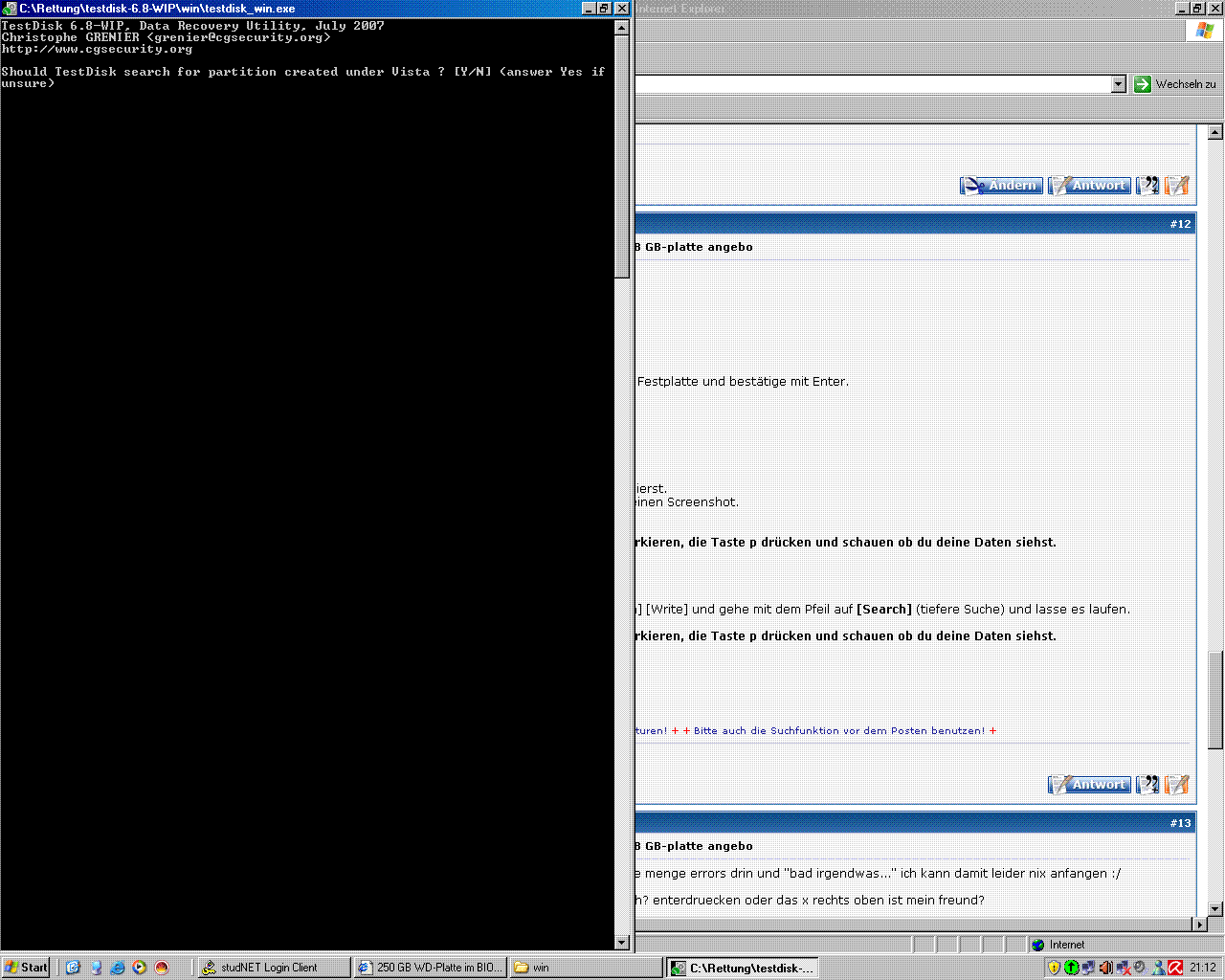
Task: Click the #12 post number link
Action: click(1180, 224)
